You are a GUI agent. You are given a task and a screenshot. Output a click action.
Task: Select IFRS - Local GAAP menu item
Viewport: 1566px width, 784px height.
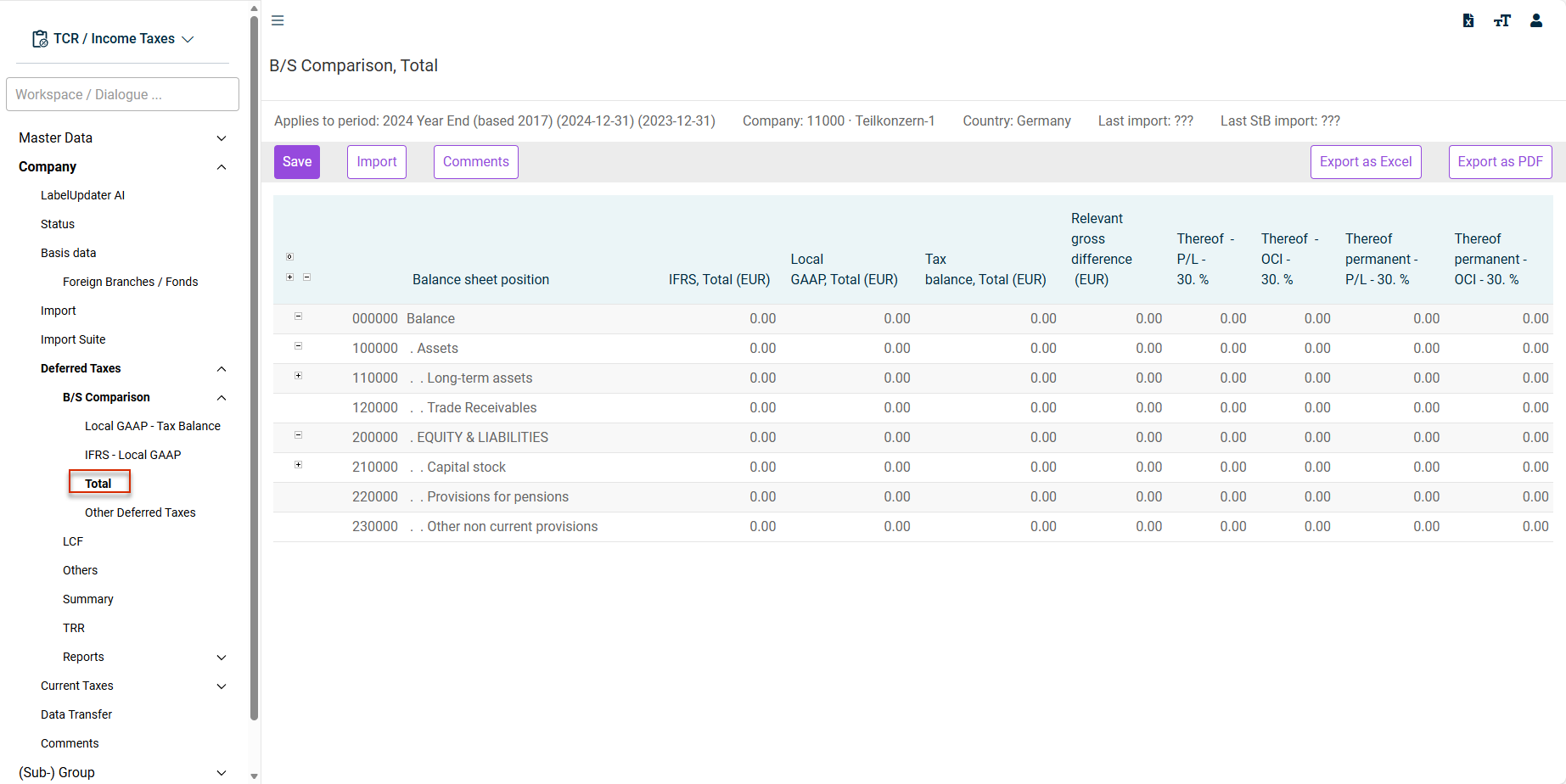tap(133, 455)
